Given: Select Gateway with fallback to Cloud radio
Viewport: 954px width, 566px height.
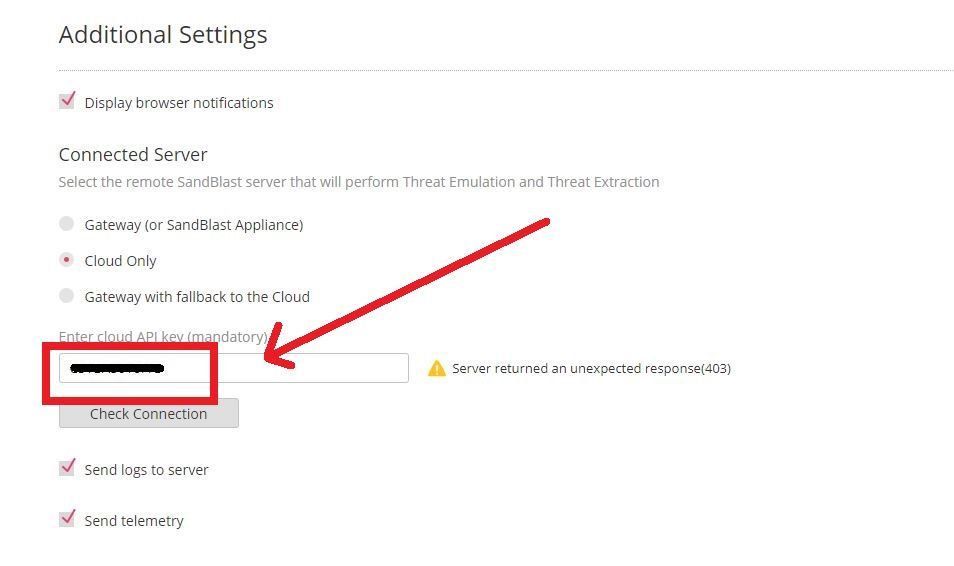Looking at the screenshot, I should 66,296.
